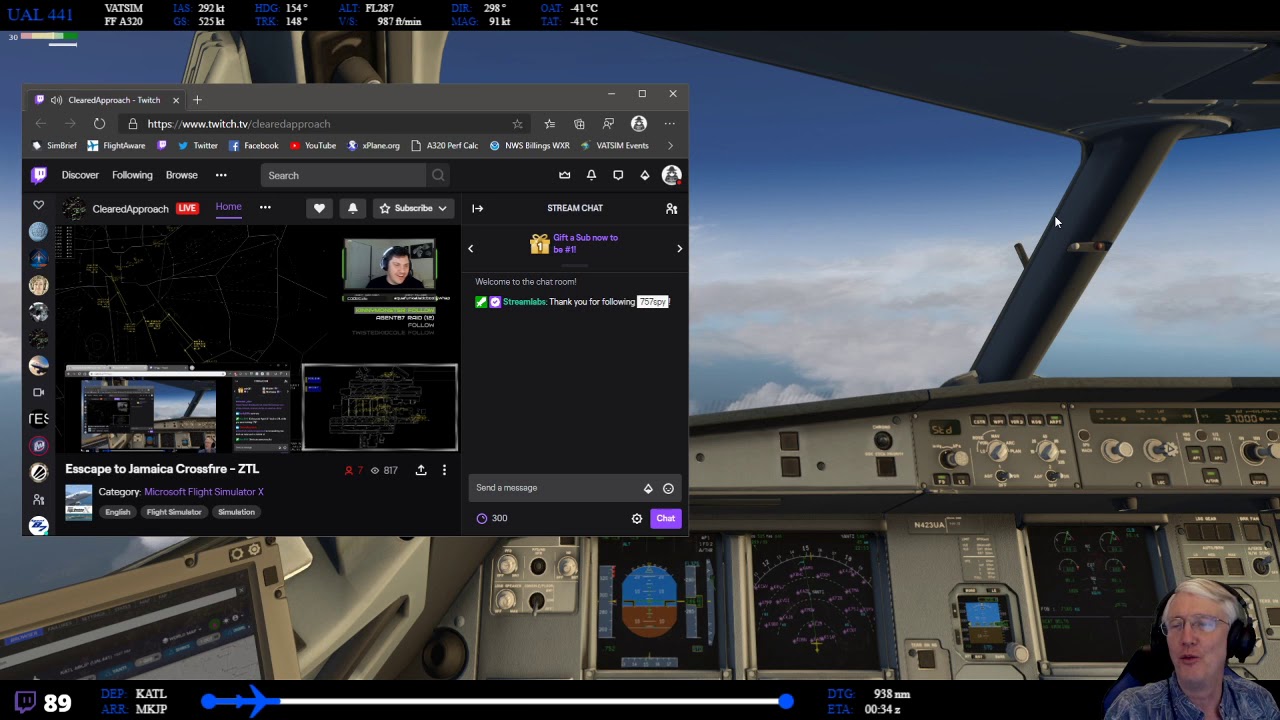The width and height of the screenshot is (1280, 720).
Task: Open the NWS Billings WXR bookmark
Action: click(529, 146)
